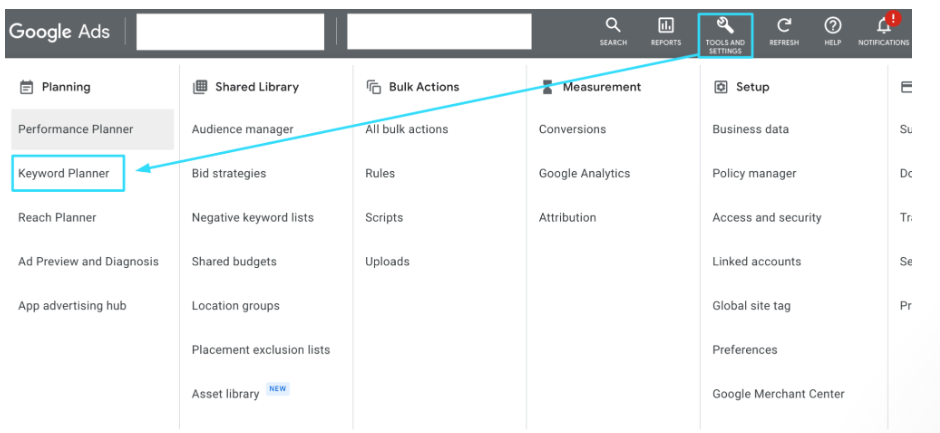Open Global site tag
The width and height of the screenshot is (940, 433).
751,306
